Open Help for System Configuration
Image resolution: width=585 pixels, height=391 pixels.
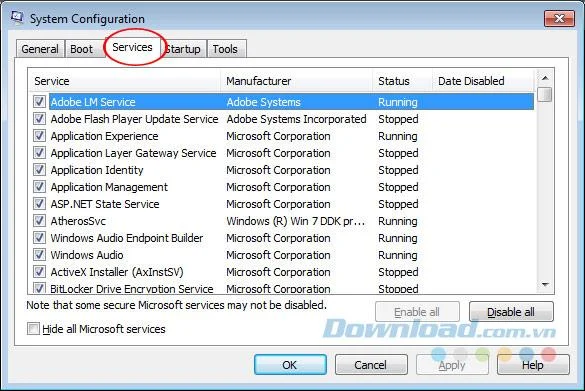(533, 365)
